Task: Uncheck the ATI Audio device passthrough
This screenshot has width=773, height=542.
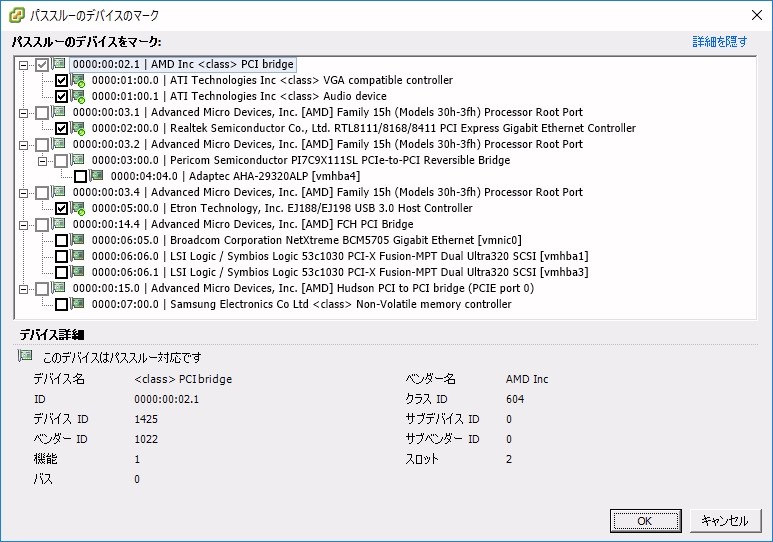Action: point(61,96)
